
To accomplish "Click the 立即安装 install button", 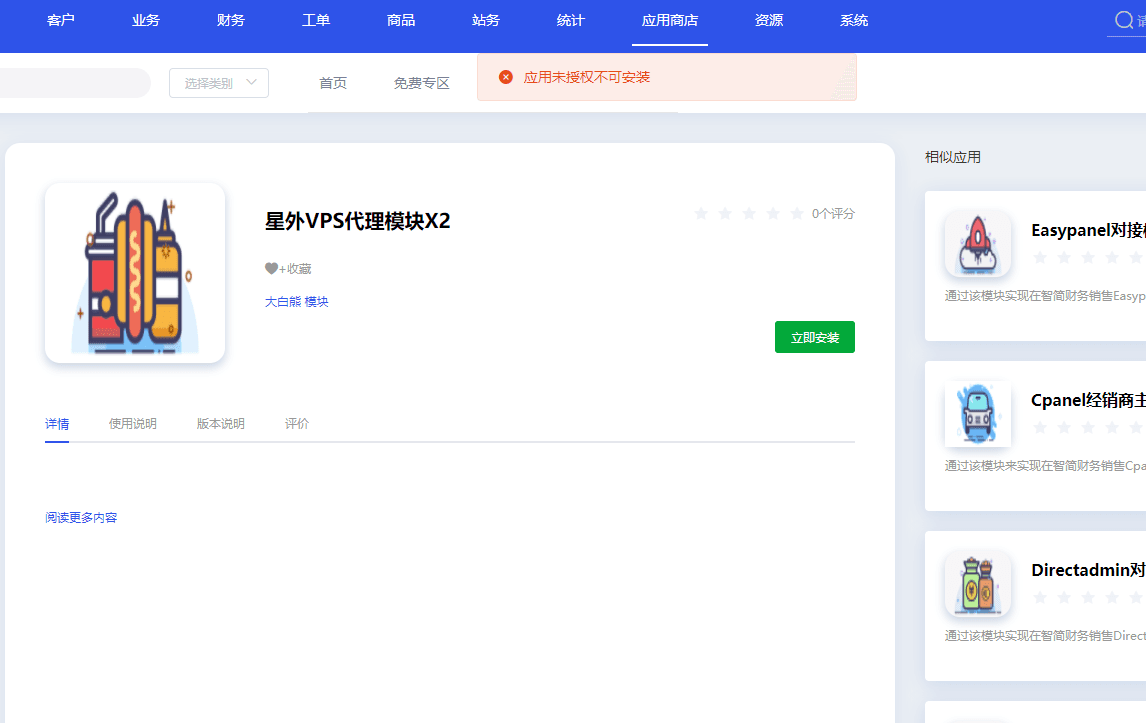I will (815, 337).
